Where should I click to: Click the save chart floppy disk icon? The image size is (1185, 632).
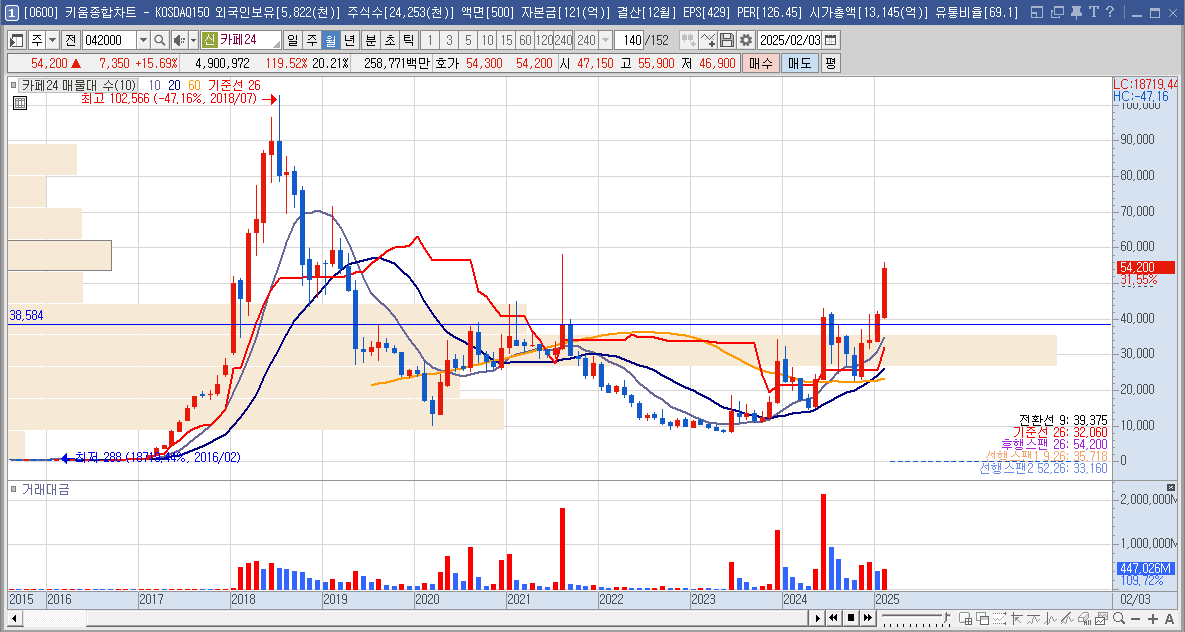pos(726,40)
